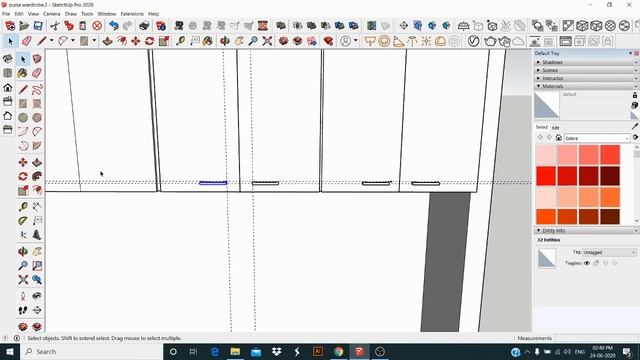The image size is (640, 360).
Task: Click Zoom Extents icon in top toolbar
Action: pos(267,41)
